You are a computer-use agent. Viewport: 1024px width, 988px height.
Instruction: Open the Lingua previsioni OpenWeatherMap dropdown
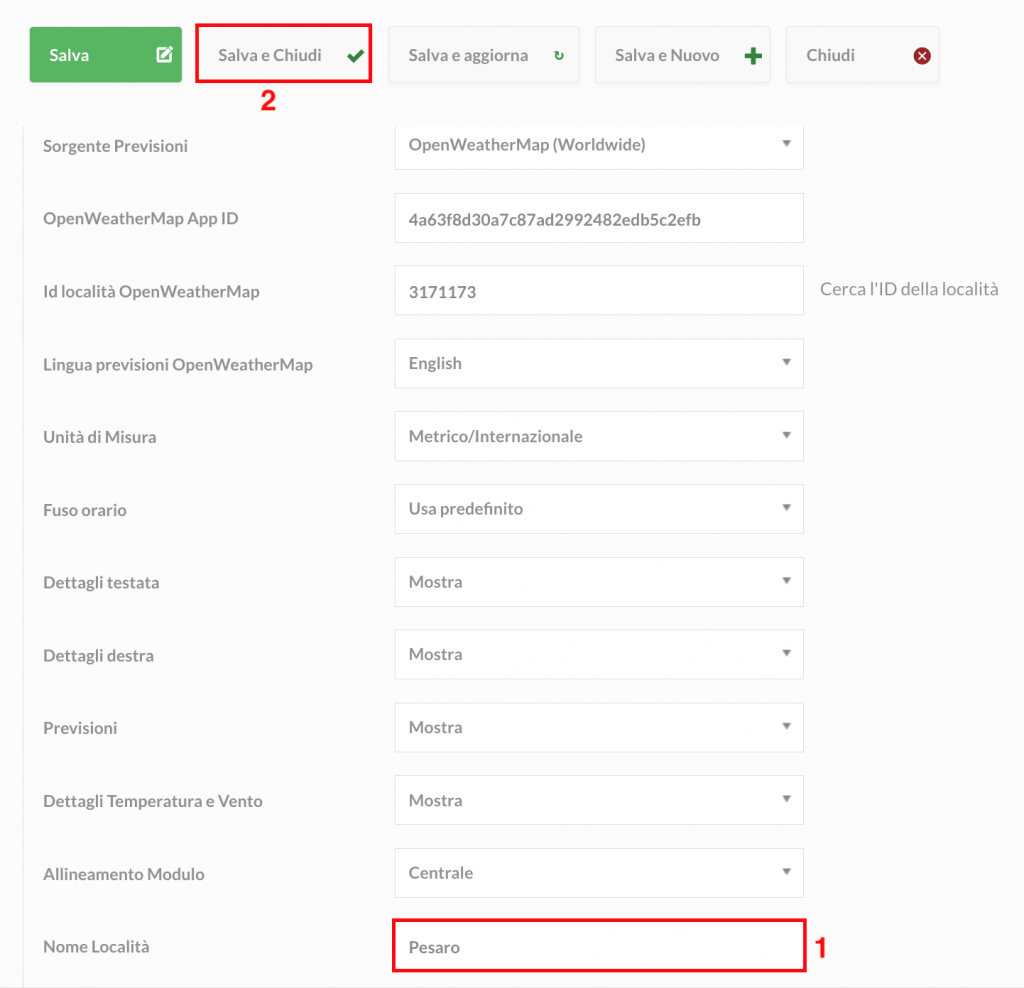[599, 364]
